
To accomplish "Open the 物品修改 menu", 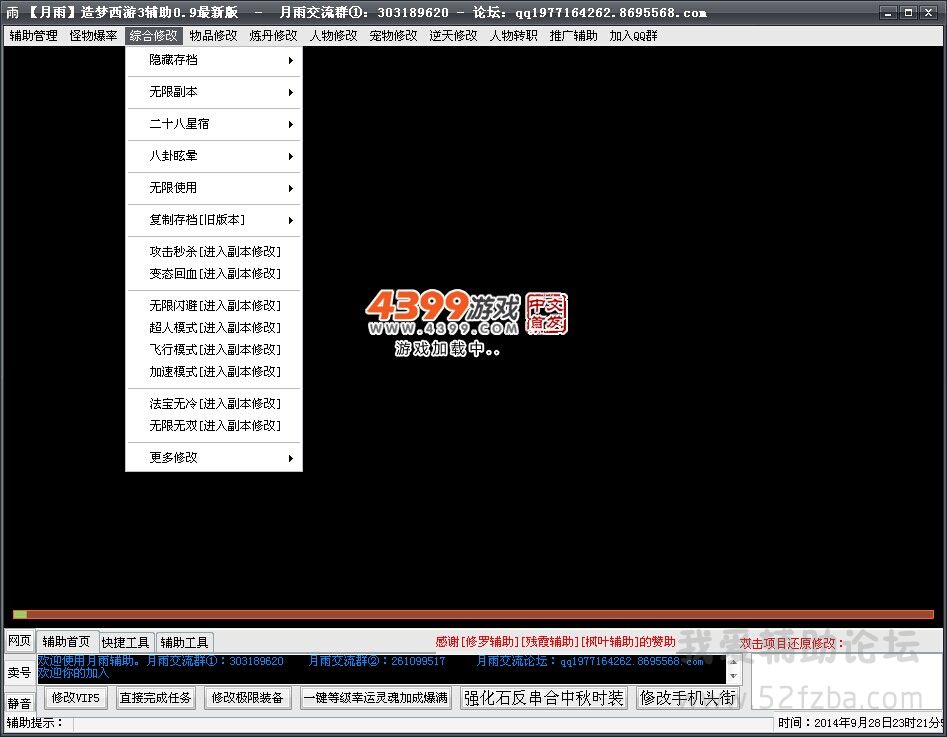I will pyautogui.click(x=213, y=36).
